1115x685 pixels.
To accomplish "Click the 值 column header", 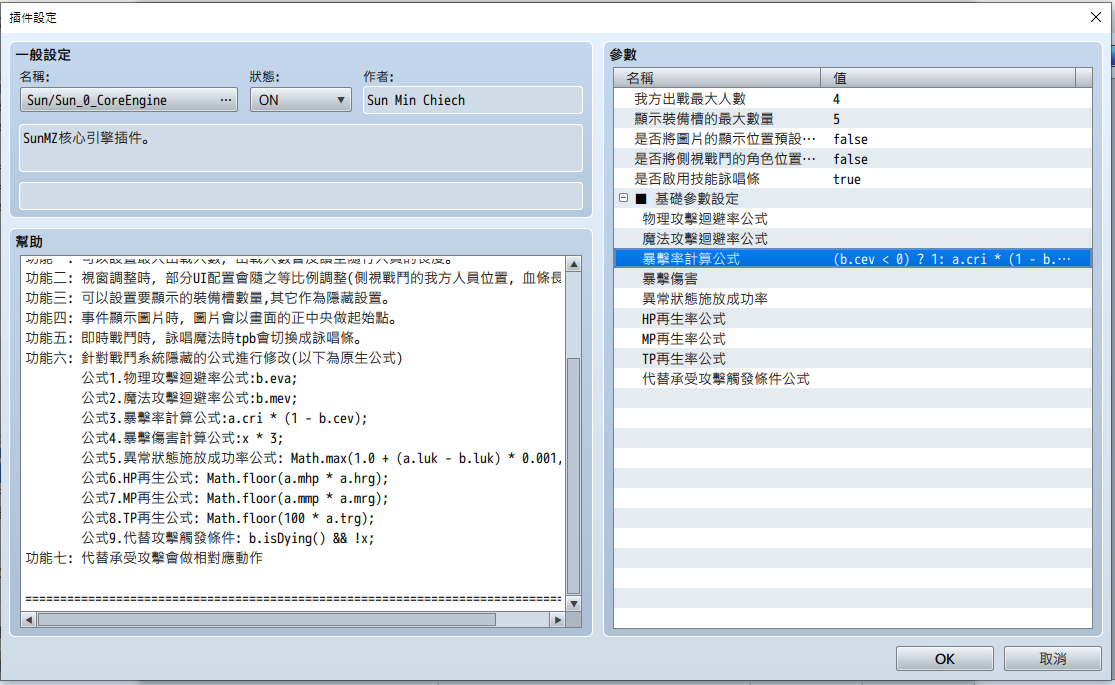I will [x=949, y=78].
